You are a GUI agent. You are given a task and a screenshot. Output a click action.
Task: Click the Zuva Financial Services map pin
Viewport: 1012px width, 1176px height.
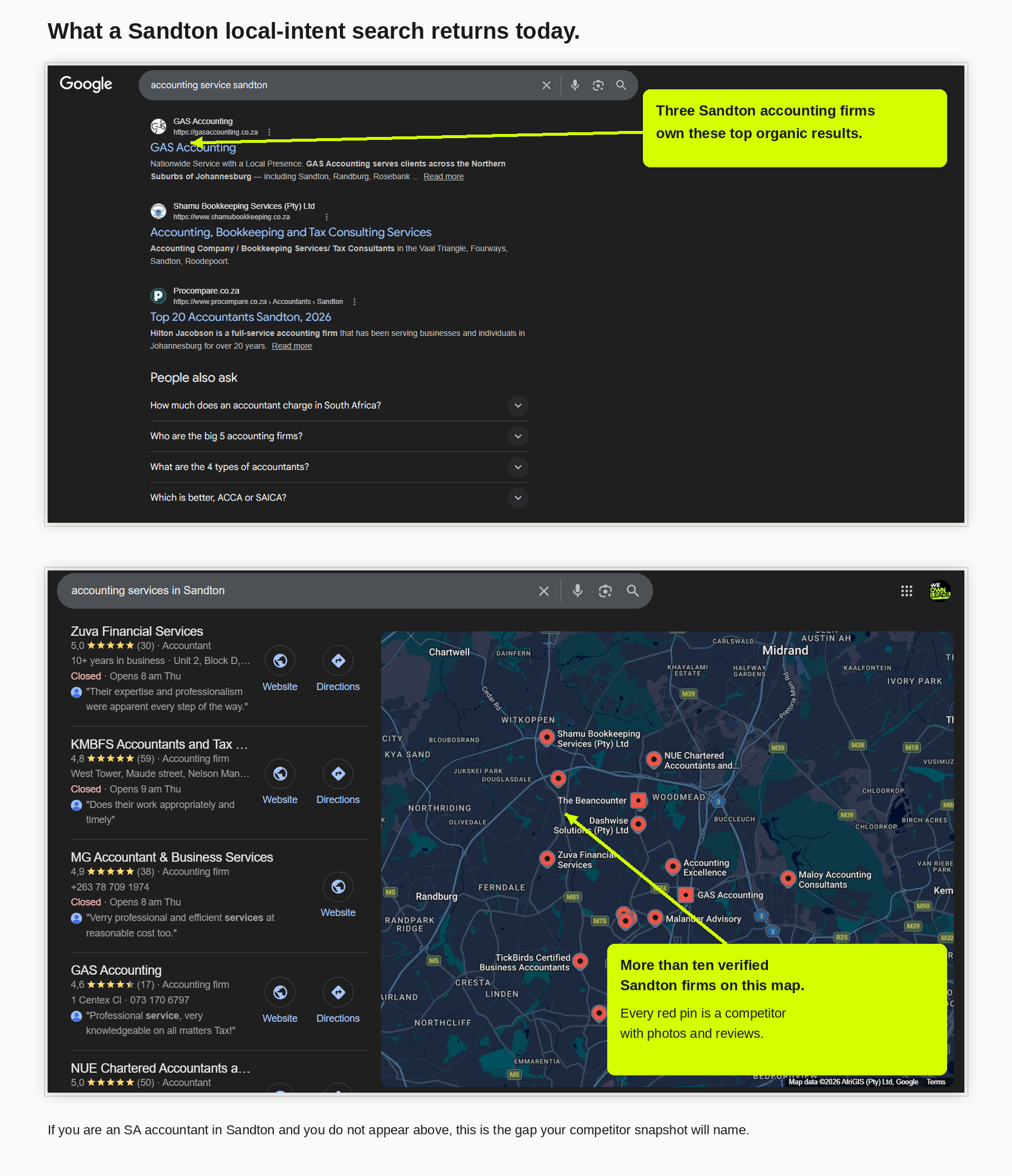point(546,859)
